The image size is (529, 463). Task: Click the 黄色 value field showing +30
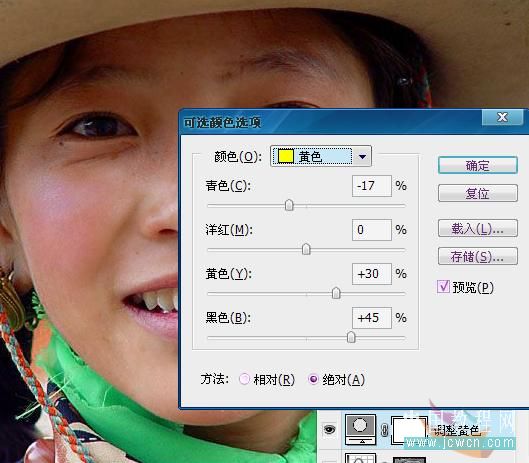point(372,274)
